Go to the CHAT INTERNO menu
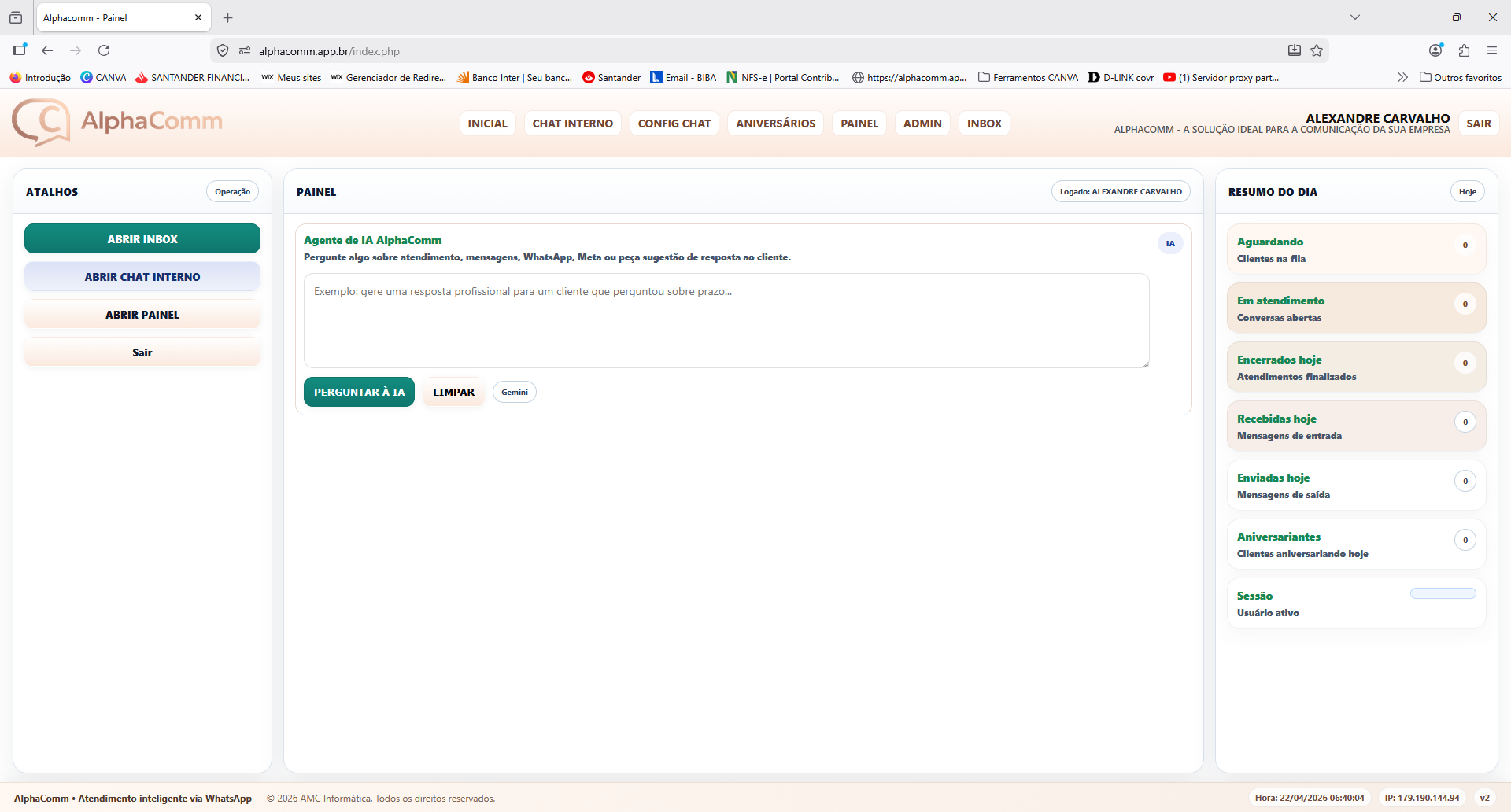The width and height of the screenshot is (1511, 812). [x=572, y=124]
